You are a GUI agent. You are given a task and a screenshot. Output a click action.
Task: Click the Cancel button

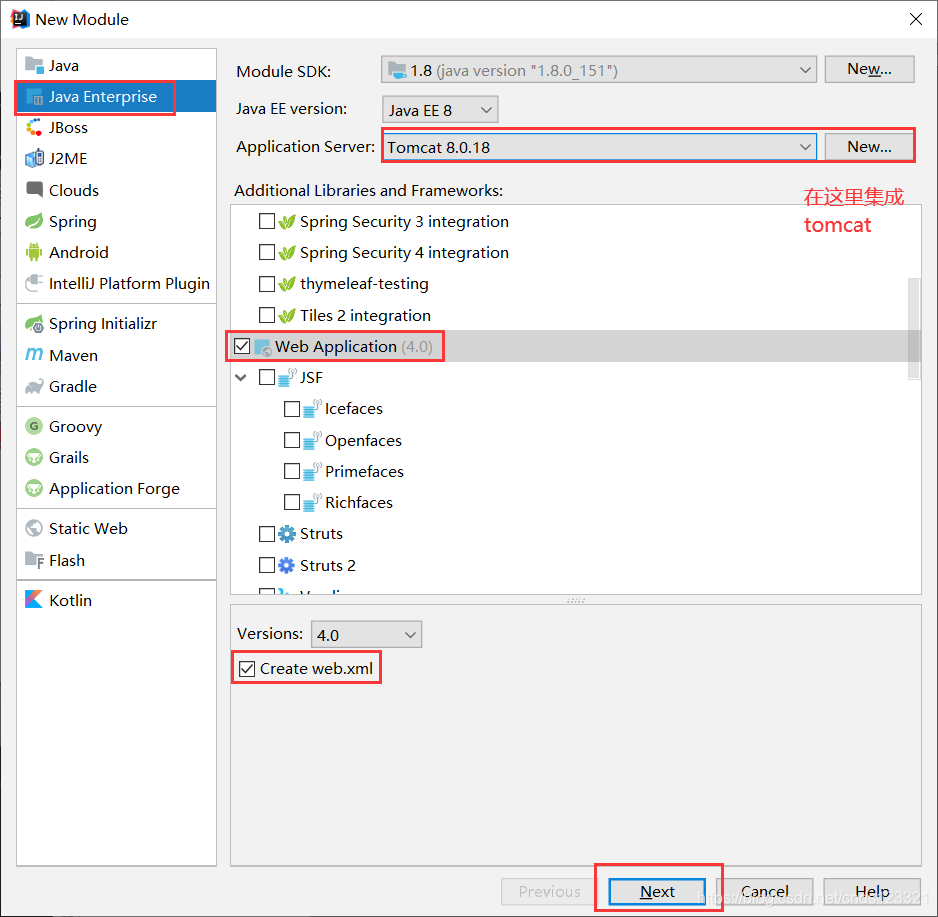pyautogui.click(x=765, y=892)
